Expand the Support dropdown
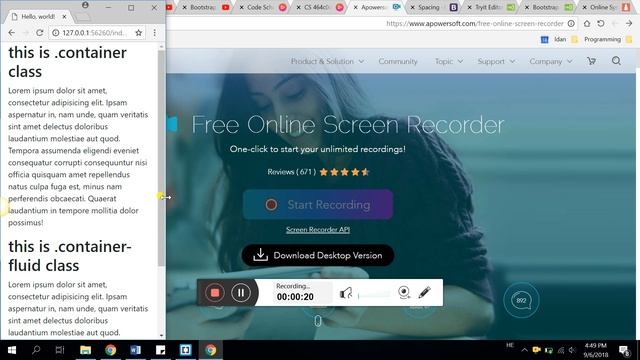The width and height of the screenshot is (640, 360). tap(496, 61)
